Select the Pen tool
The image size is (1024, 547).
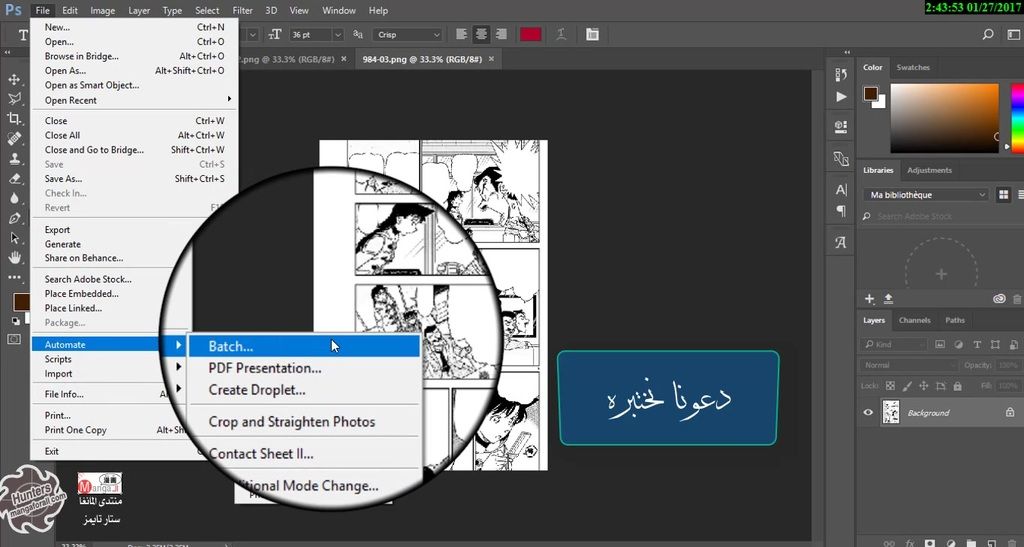click(14, 218)
